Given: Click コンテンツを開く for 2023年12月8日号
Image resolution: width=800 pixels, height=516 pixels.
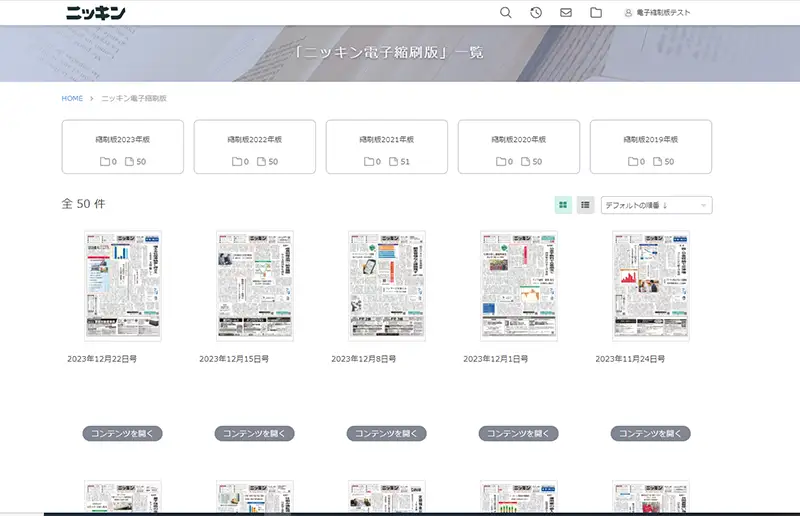Looking at the screenshot, I should coord(387,434).
